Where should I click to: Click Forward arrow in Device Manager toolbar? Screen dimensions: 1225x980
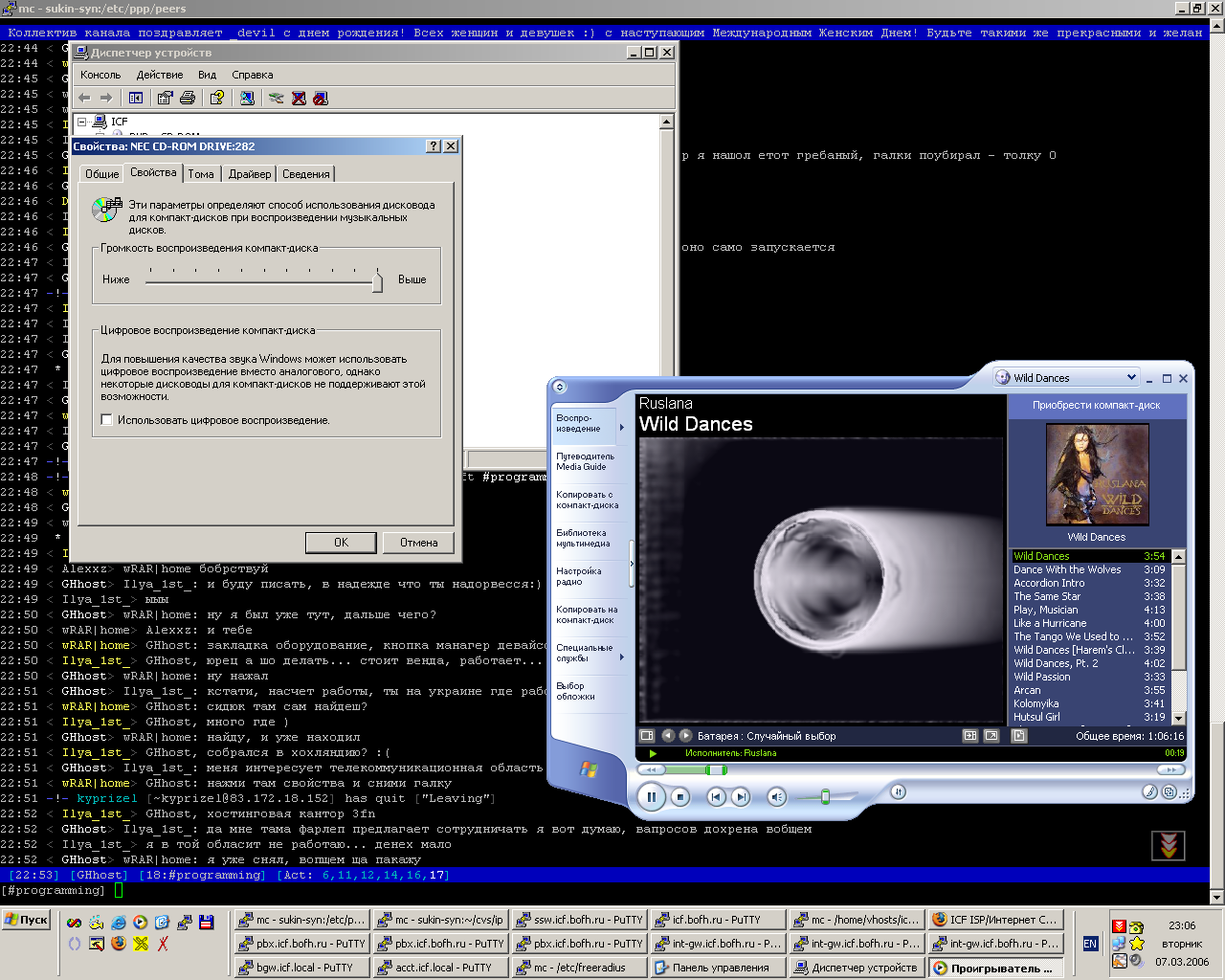pyautogui.click(x=106, y=98)
